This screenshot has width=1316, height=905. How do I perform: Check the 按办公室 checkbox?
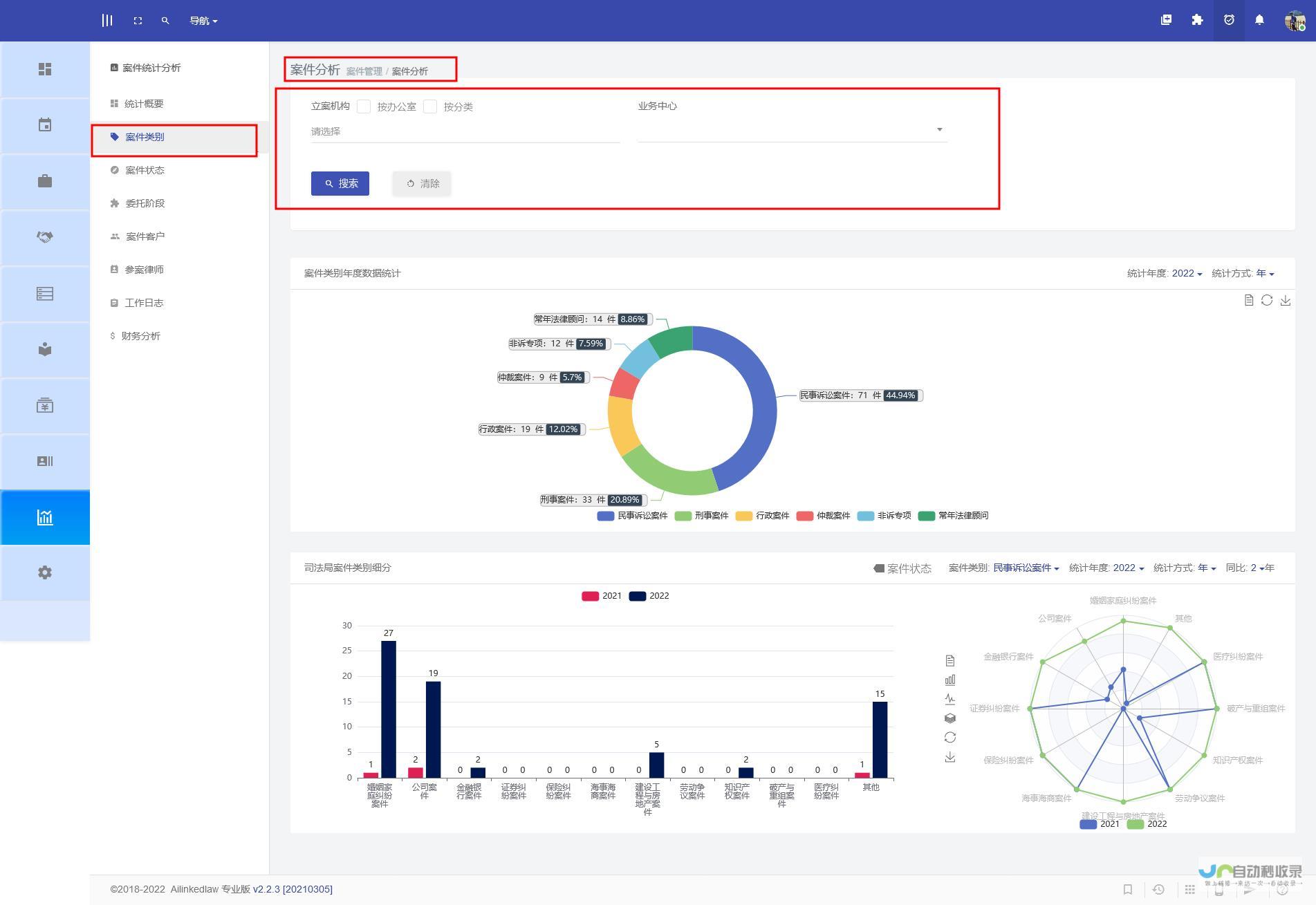point(364,106)
